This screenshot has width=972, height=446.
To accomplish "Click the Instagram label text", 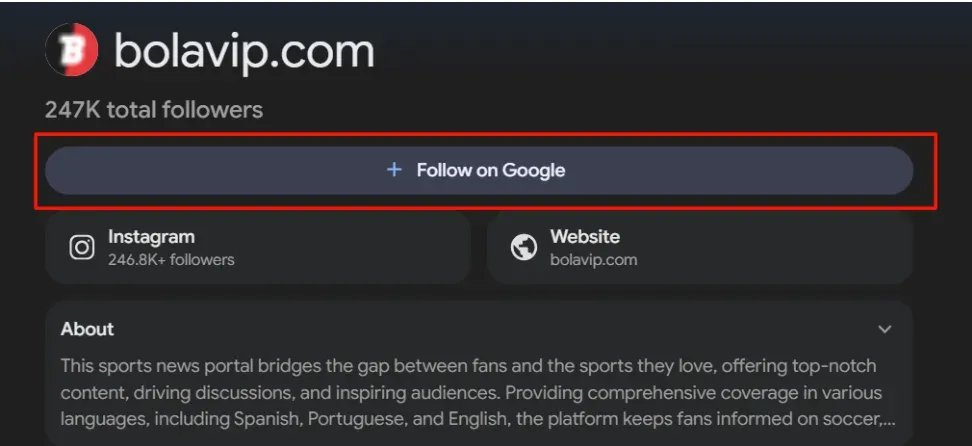I will 151,237.
